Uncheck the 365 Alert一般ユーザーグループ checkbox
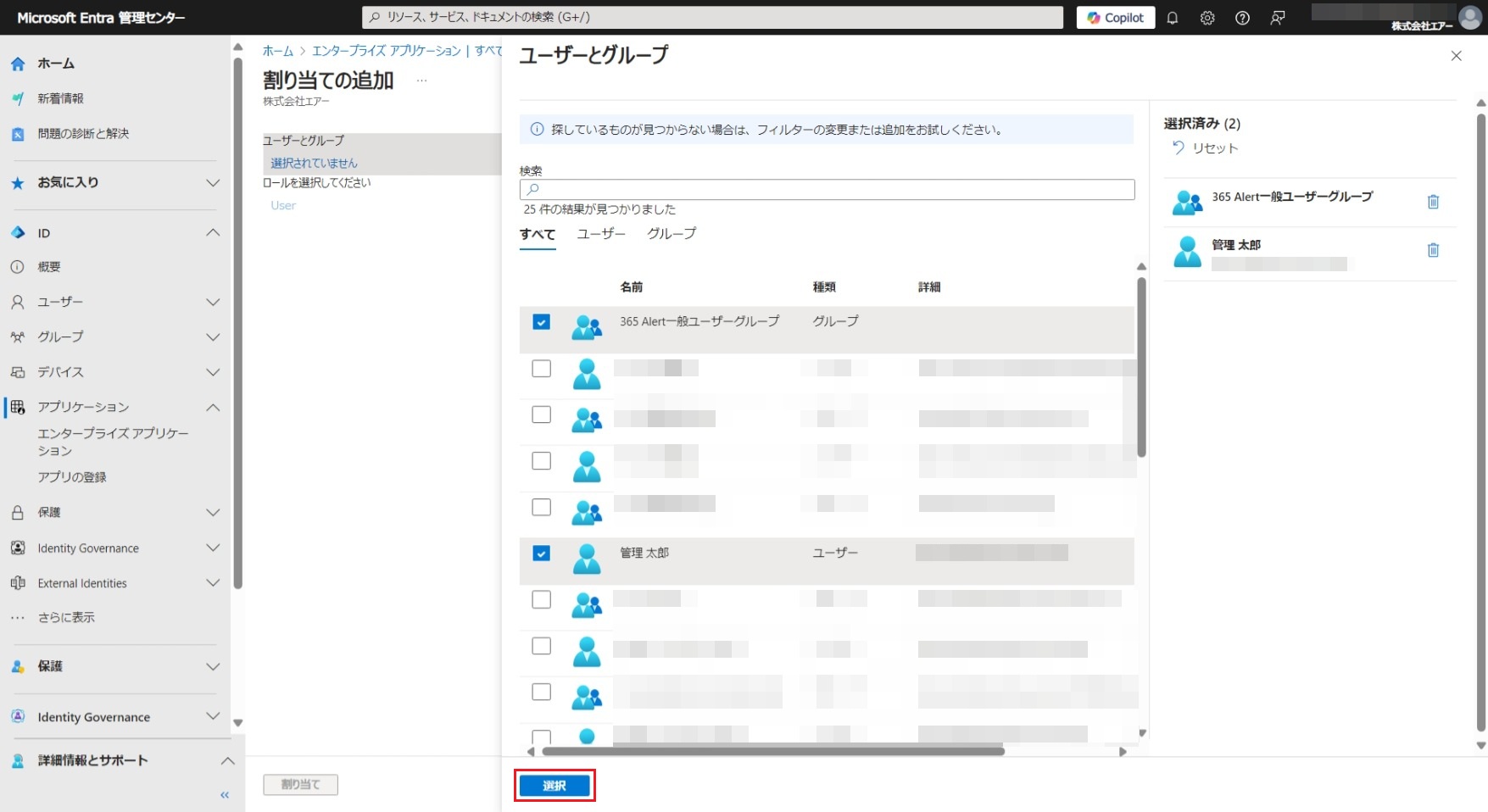 coord(541,322)
